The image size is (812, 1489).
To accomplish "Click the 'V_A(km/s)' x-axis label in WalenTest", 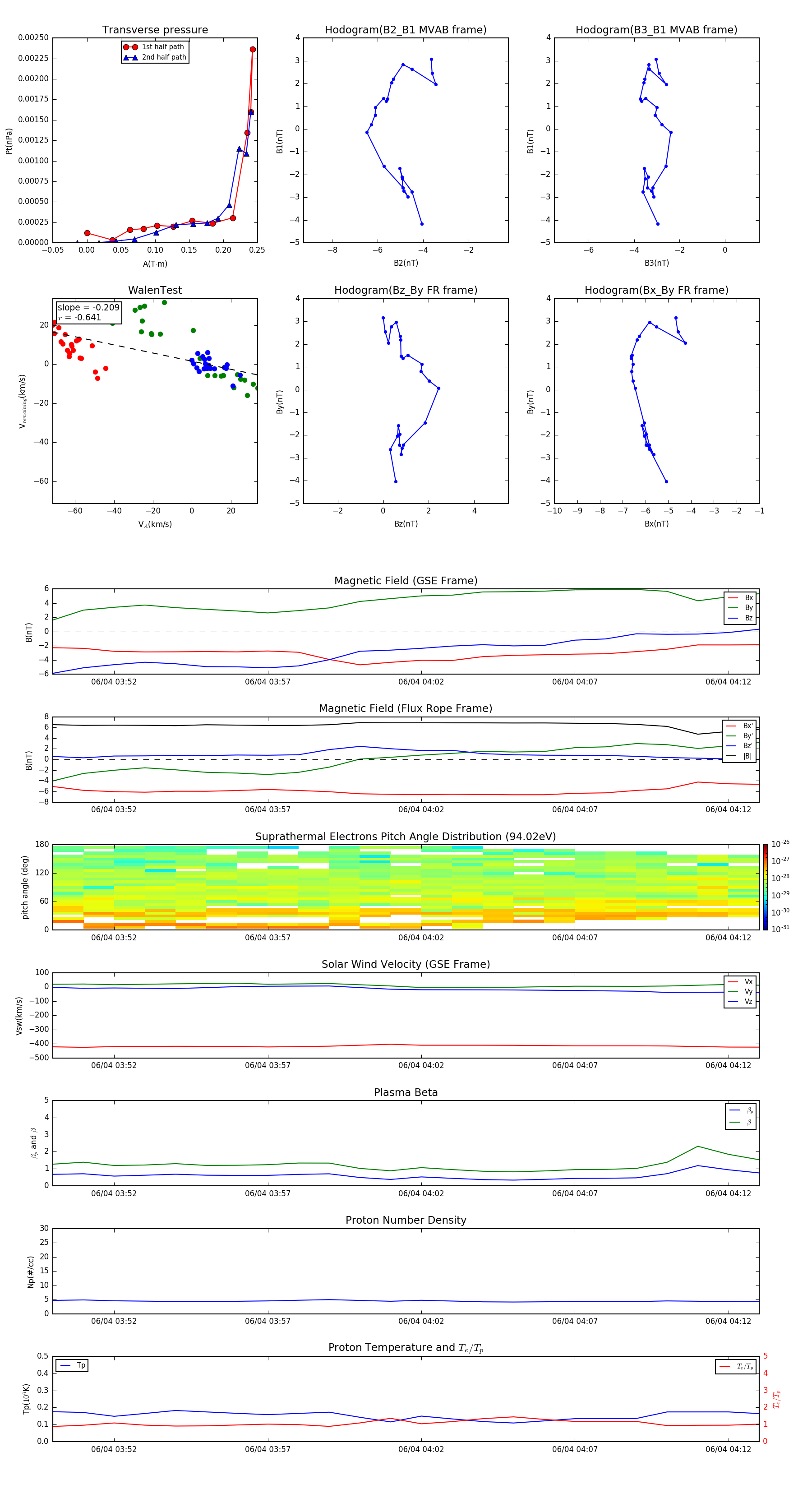I will 155,524.
